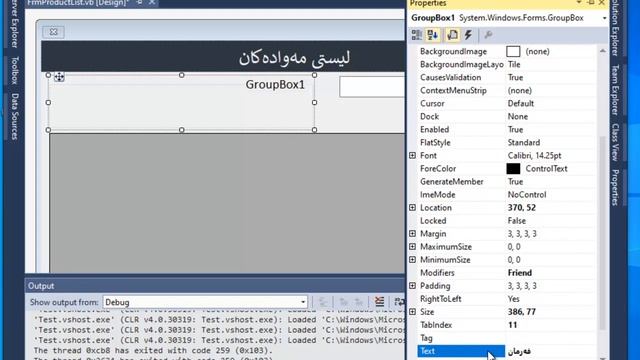Open Property Pages wrench icon
Screen dimensions: 640x360
click(488, 35)
